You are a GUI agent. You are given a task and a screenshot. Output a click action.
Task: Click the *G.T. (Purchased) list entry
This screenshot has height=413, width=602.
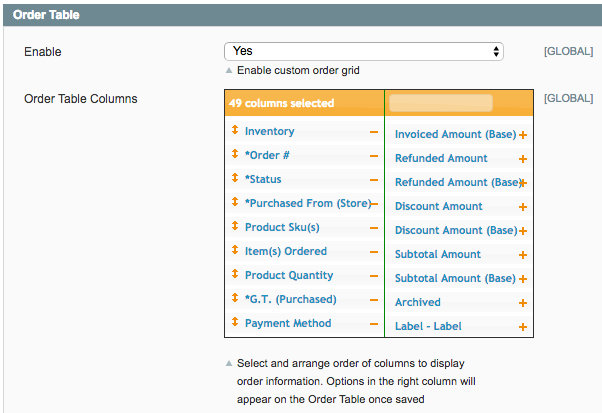(291, 299)
